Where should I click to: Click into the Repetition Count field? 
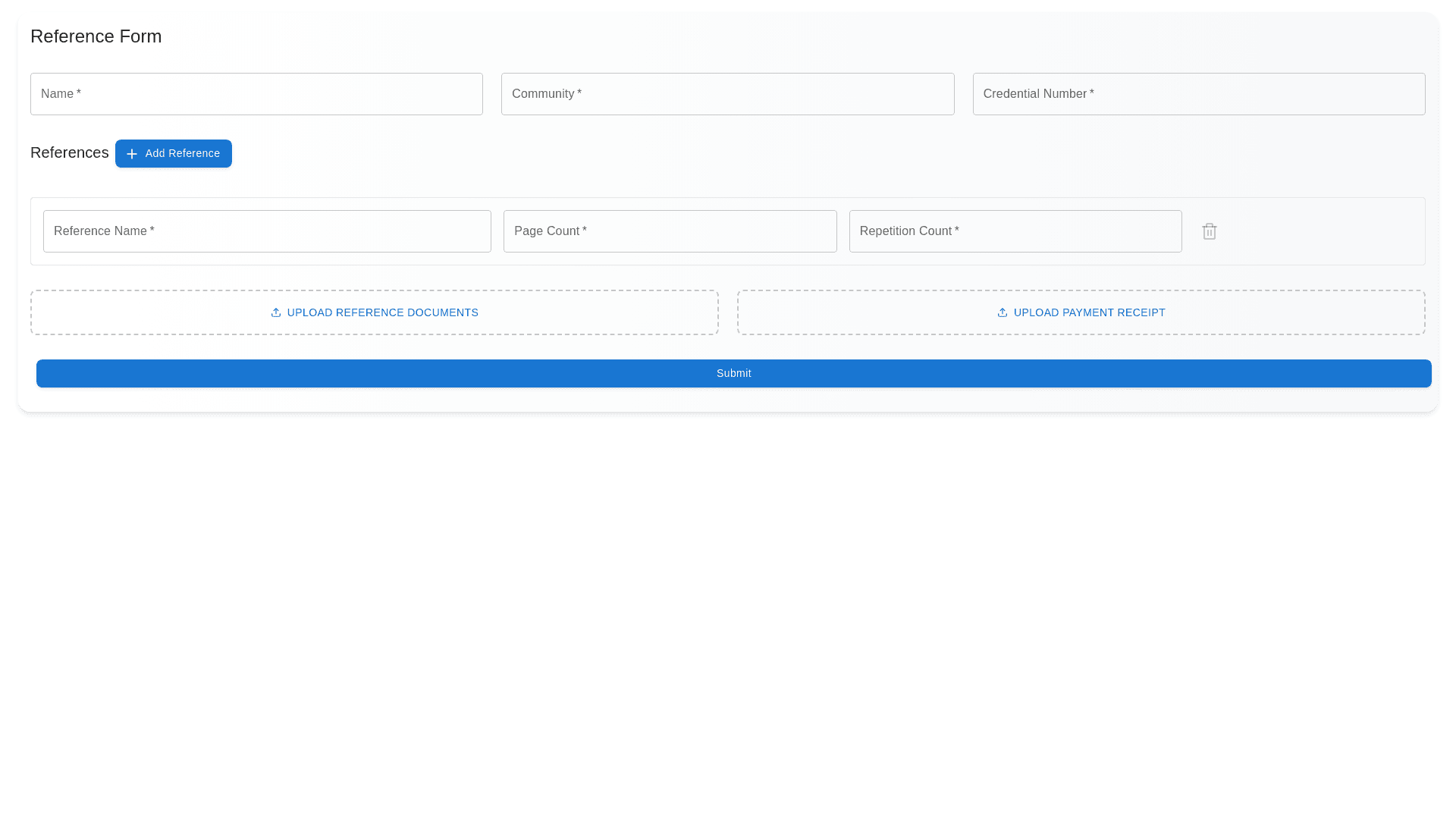(1015, 231)
